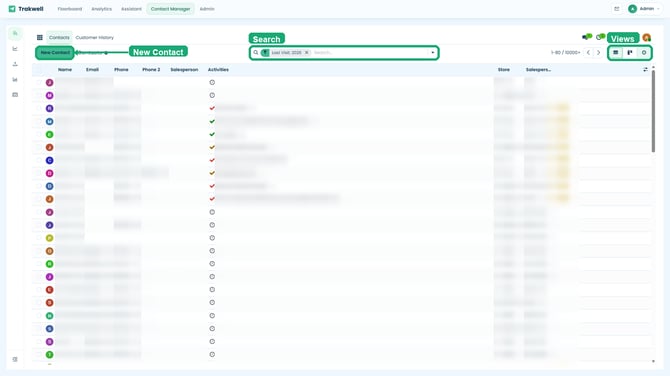Image resolution: width=670 pixels, height=376 pixels.
Task: Open the messages chat icon
Action: [586, 37]
